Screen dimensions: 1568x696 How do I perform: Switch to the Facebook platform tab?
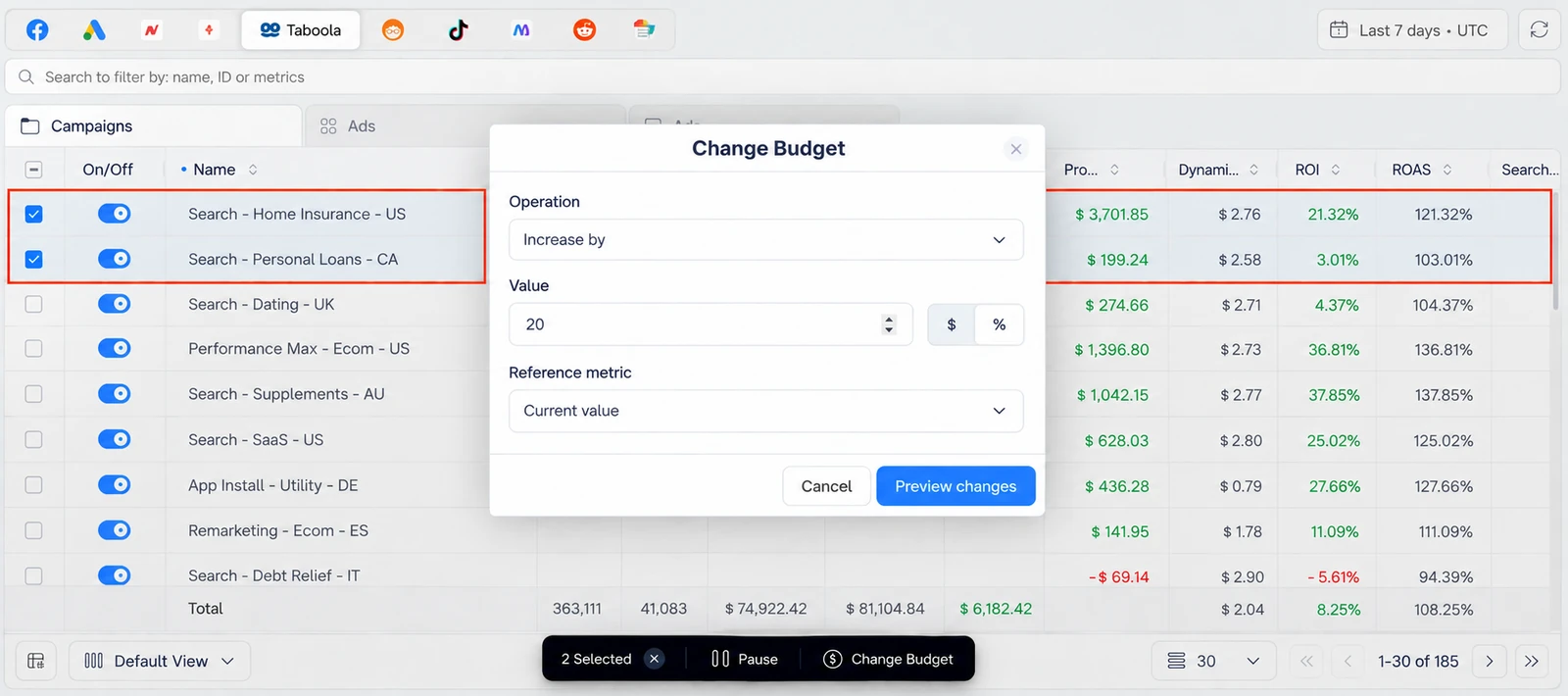tap(37, 30)
